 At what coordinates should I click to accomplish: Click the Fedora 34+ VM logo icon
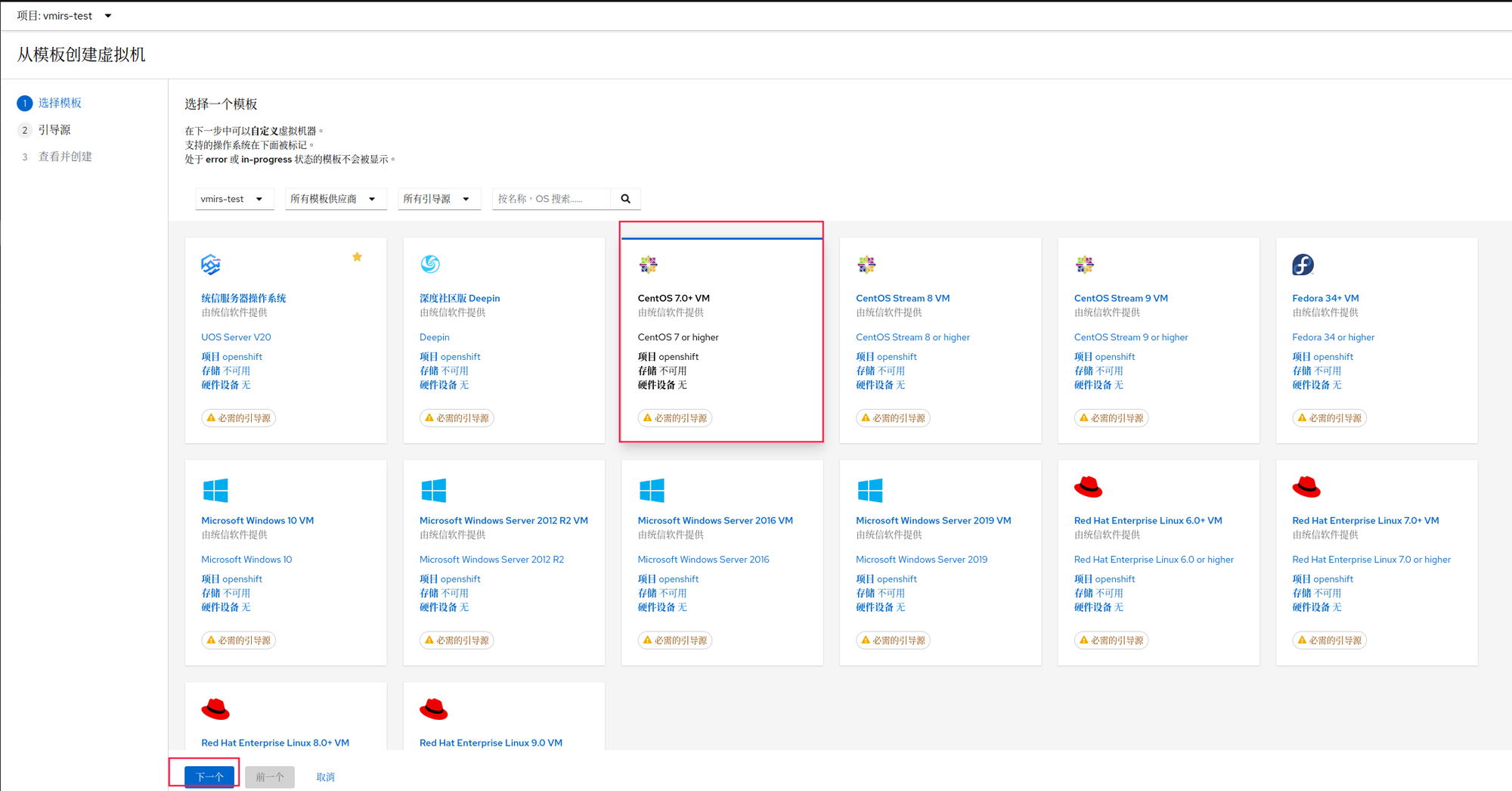pos(1303,265)
